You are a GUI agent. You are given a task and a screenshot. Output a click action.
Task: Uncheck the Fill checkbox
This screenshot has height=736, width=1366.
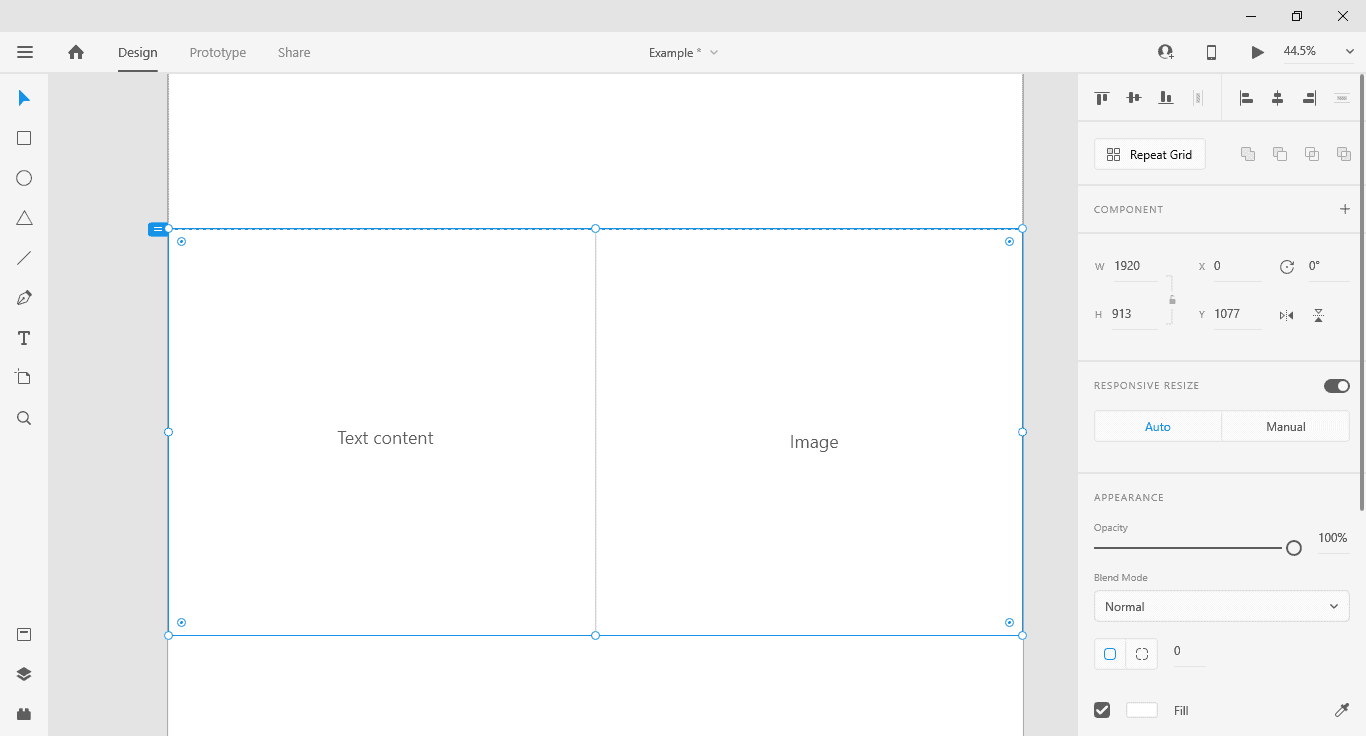(x=1102, y=710)
